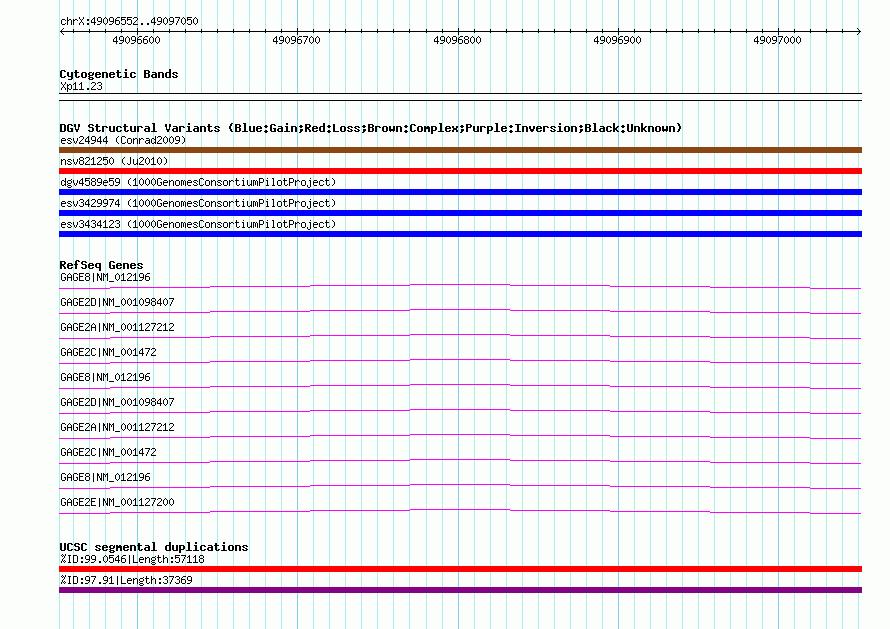
Task: Click the ruler's left arrowhead
Action: point(62,32)
